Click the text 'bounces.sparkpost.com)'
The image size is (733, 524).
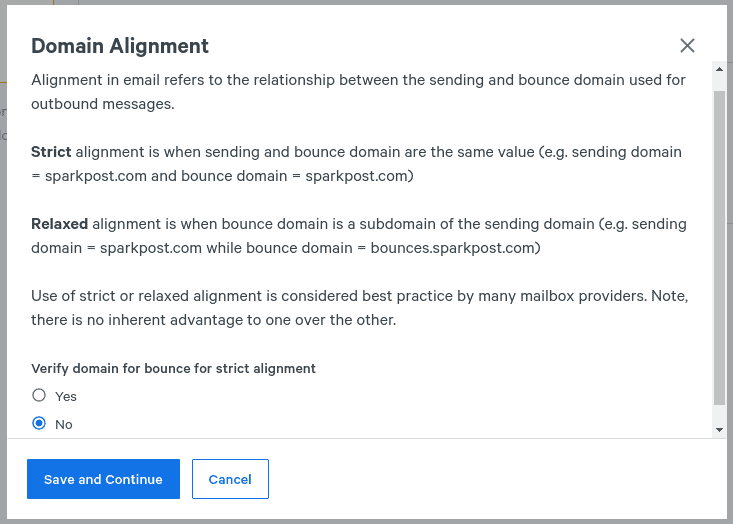455,248
